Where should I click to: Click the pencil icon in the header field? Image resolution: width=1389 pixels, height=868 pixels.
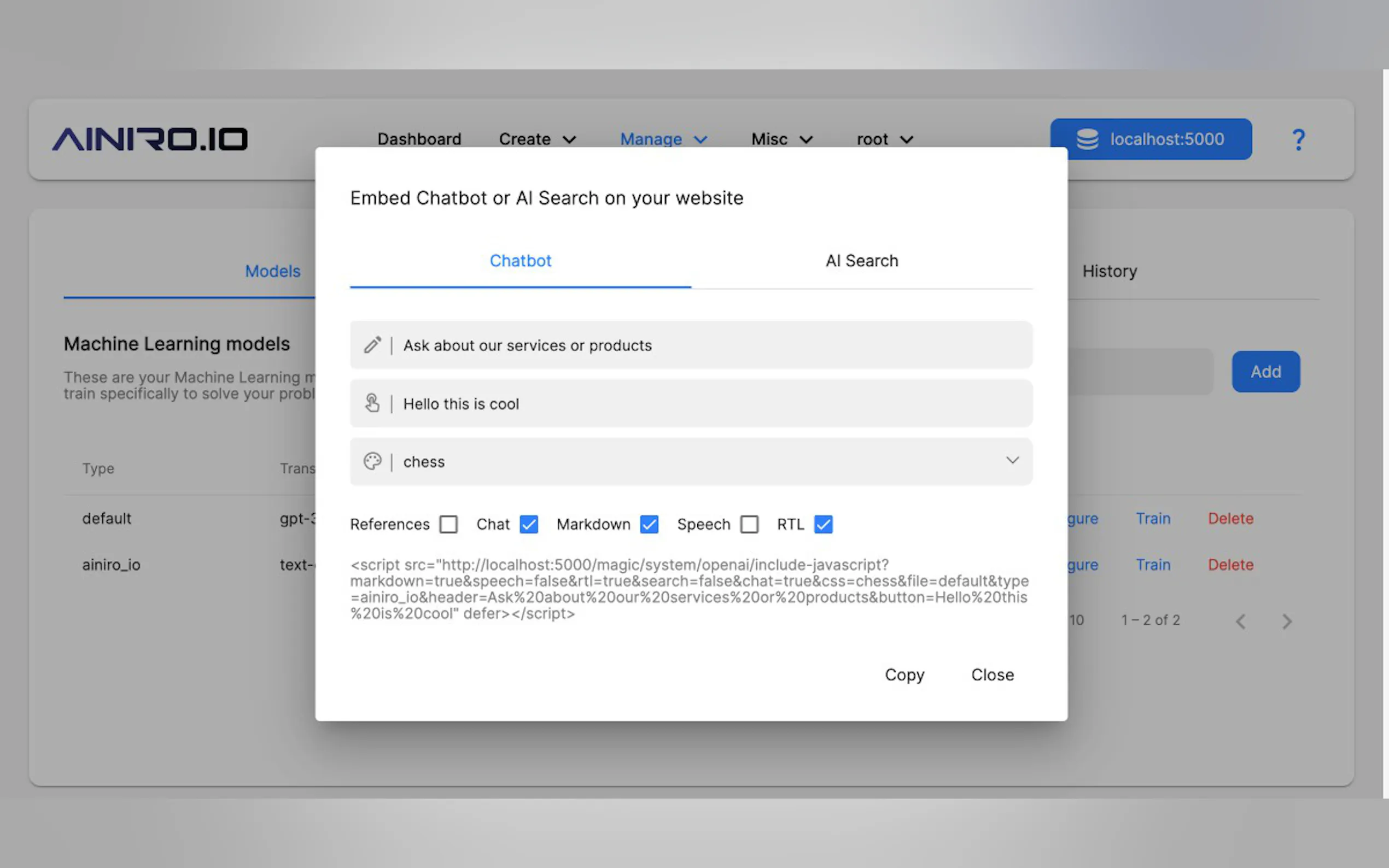click(x=372, y=345)
